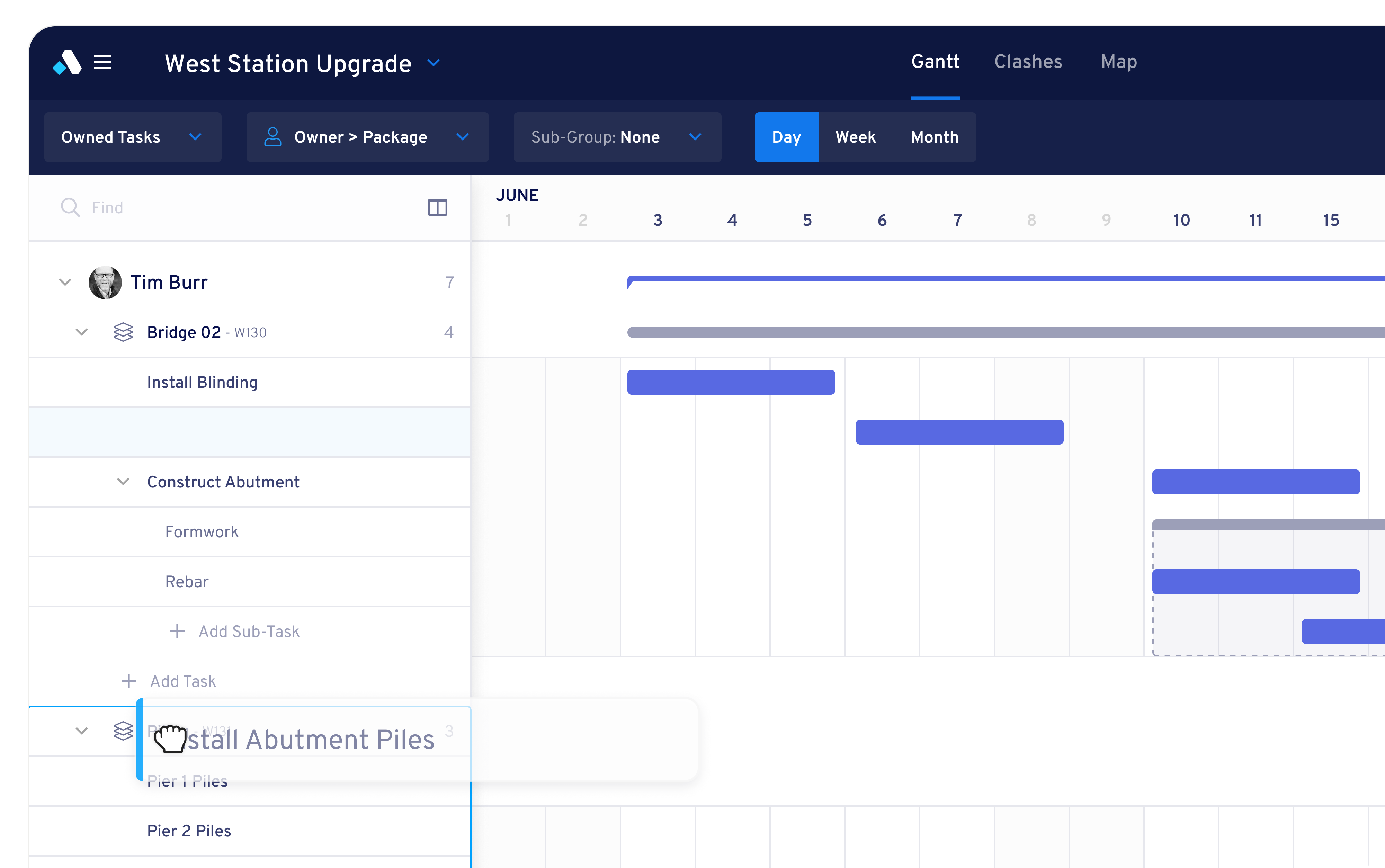Screen dimensions: 1385x868
Task: Toggle the column layout icon
Action: click(437, 207)
